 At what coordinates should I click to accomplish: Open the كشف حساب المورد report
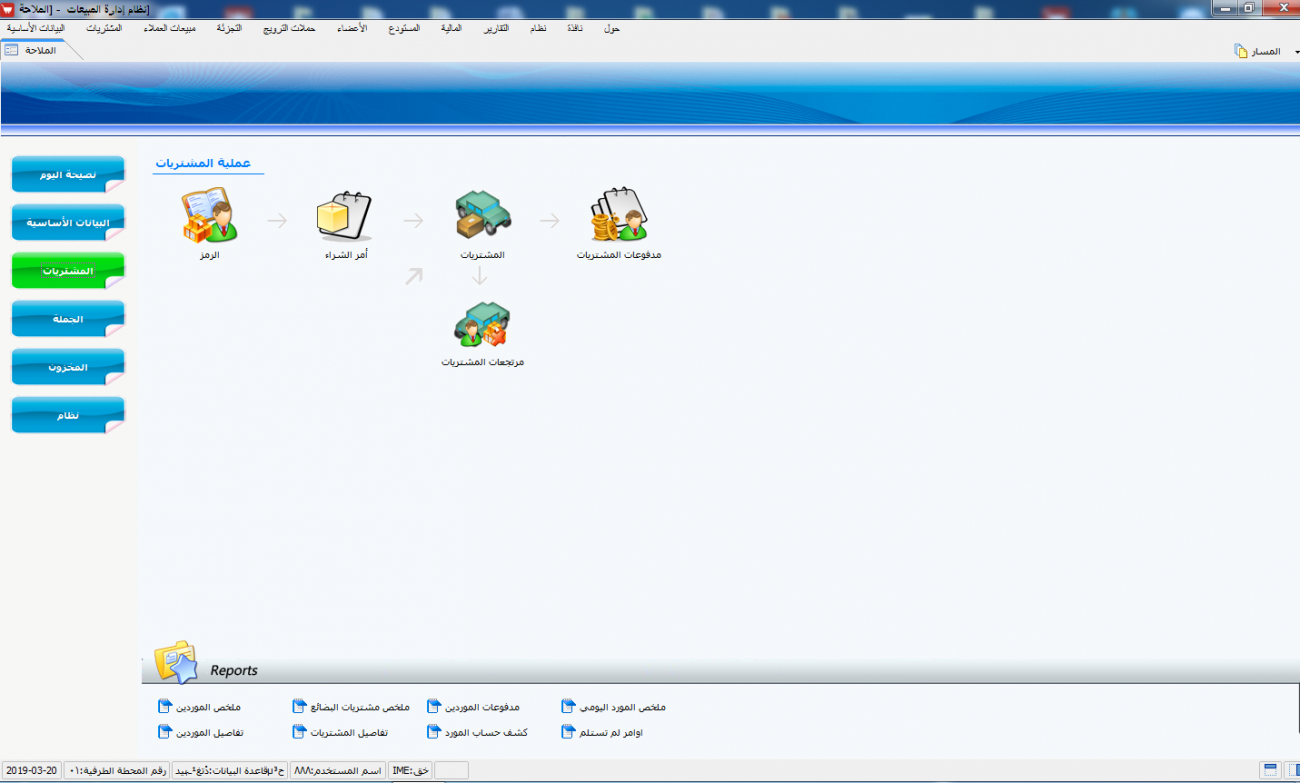tap(477, 733)
